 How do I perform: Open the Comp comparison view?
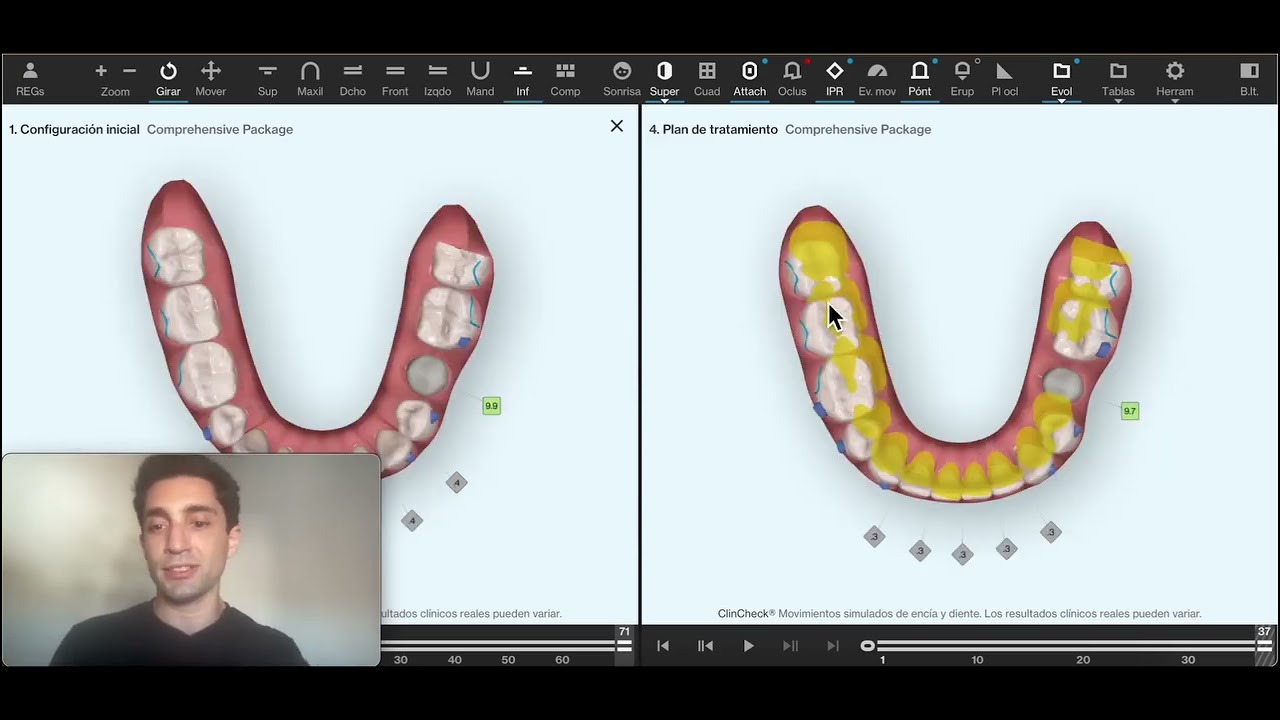coord(565,79)
